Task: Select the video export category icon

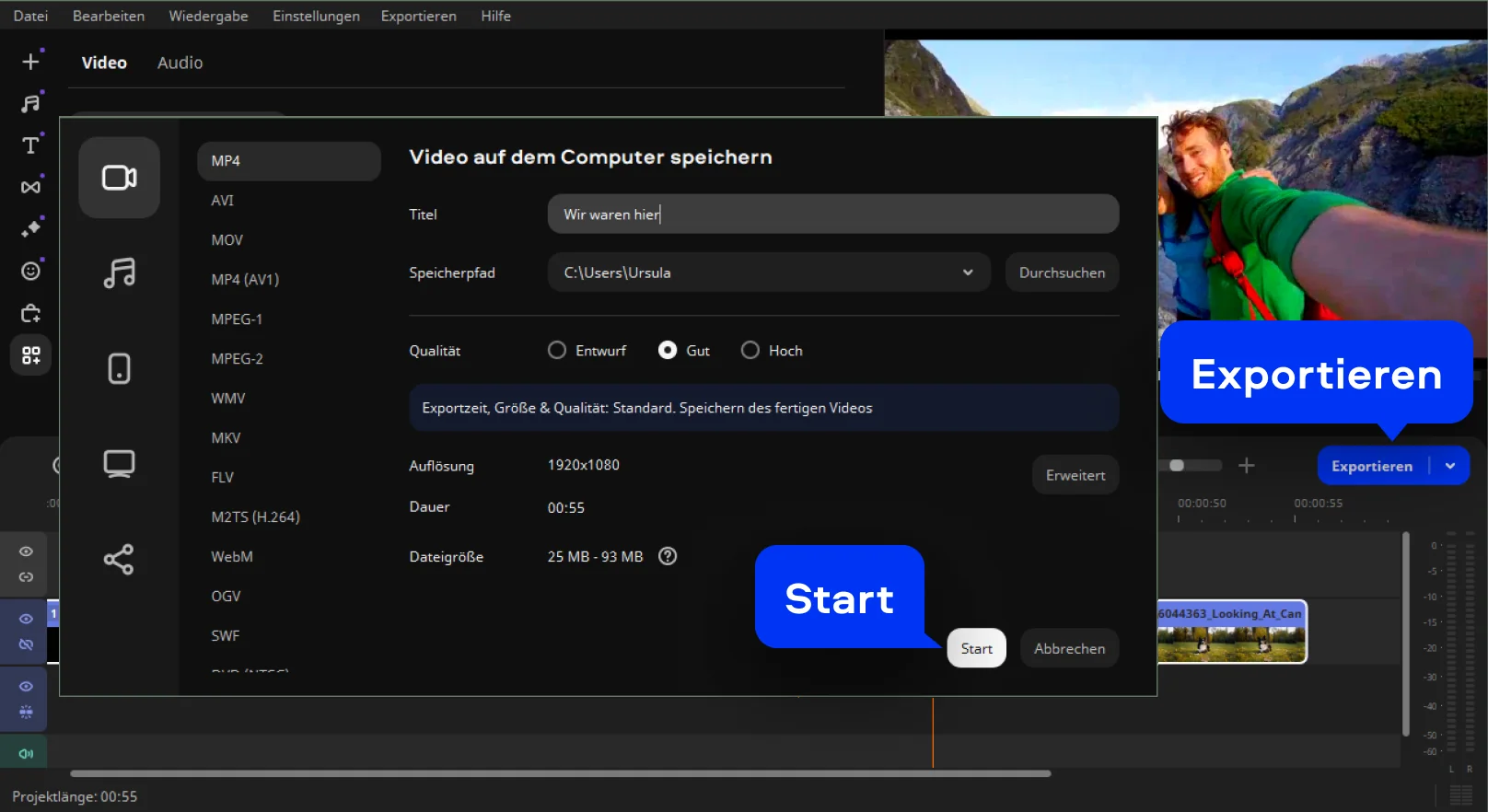Action: coord(119,178)
